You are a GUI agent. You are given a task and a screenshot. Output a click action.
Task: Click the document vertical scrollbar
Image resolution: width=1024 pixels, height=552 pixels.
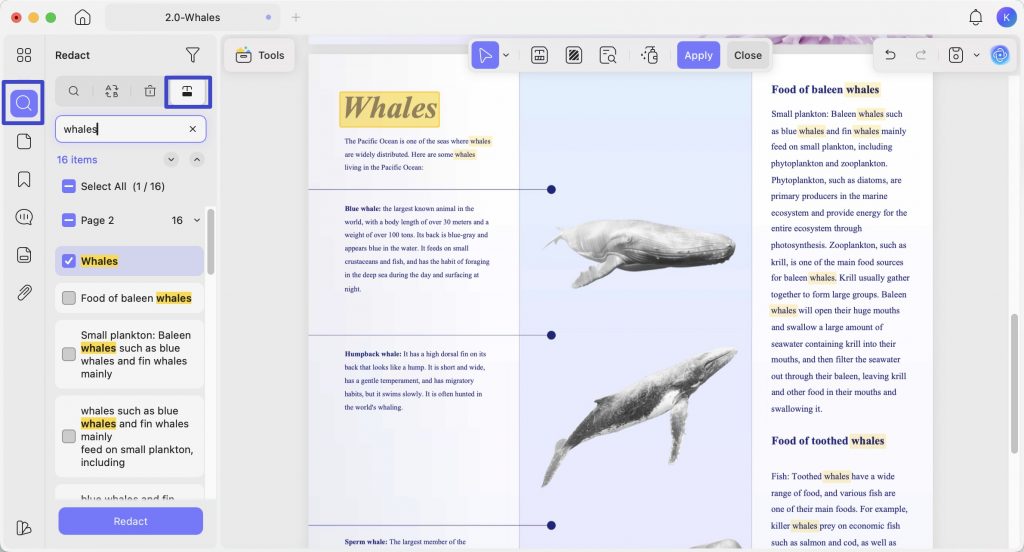coord(1014,383)
